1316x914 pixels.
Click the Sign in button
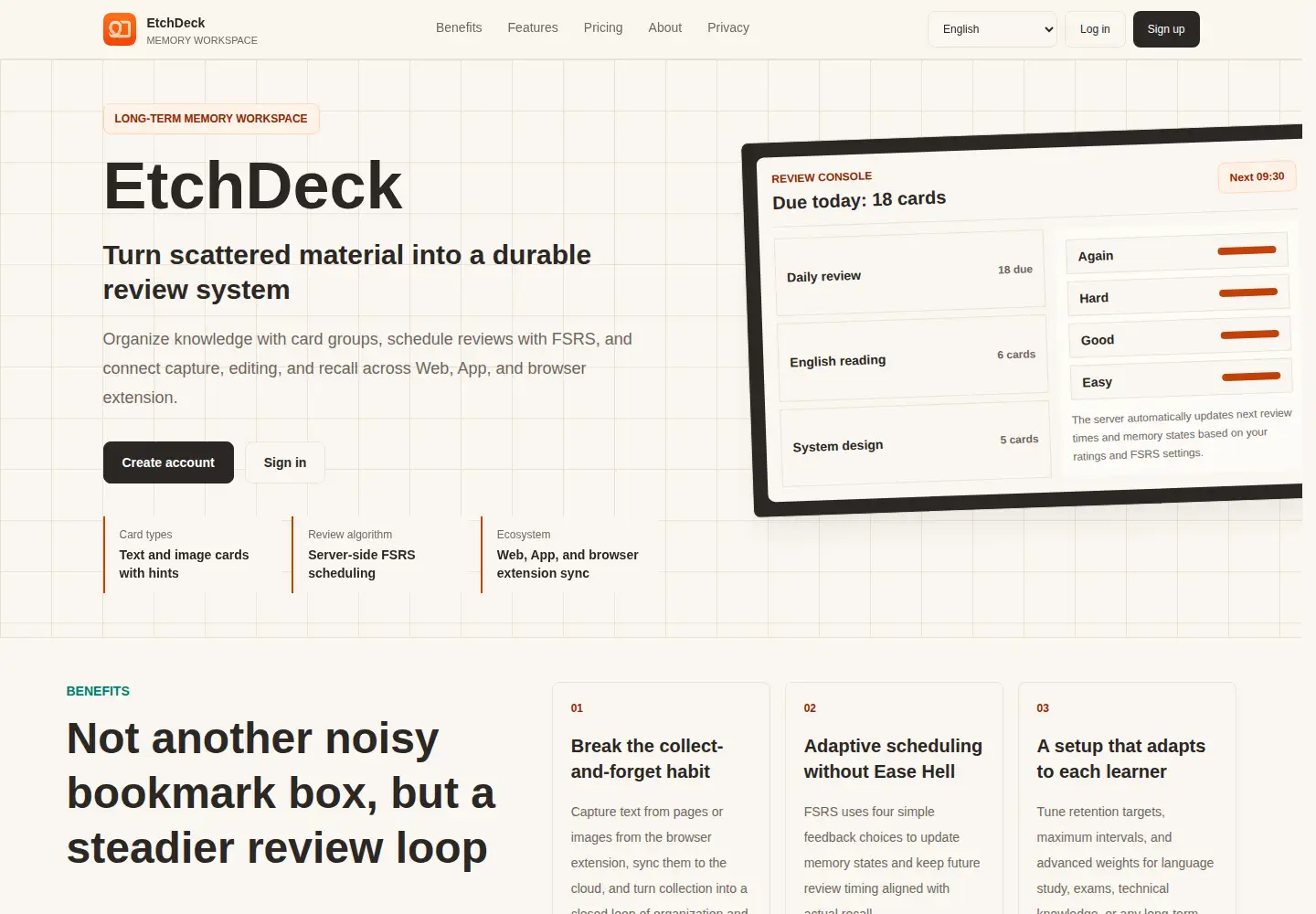(x=285, y=462)
